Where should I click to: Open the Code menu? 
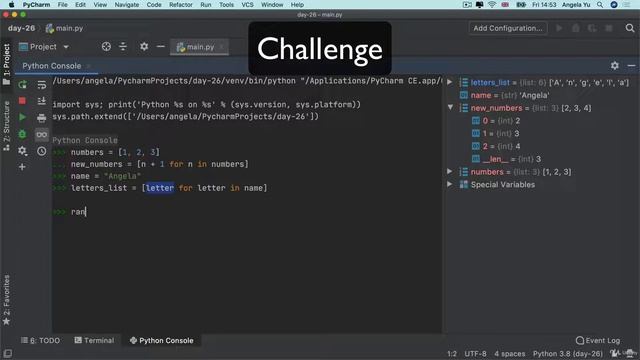154,5
